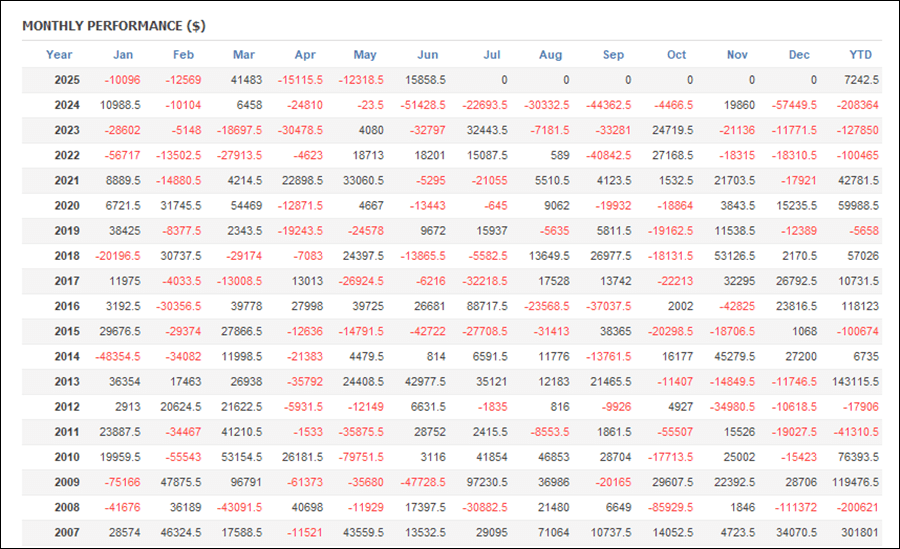Select the 2008 year row label
900x549 pixels.
pos(67,507)
